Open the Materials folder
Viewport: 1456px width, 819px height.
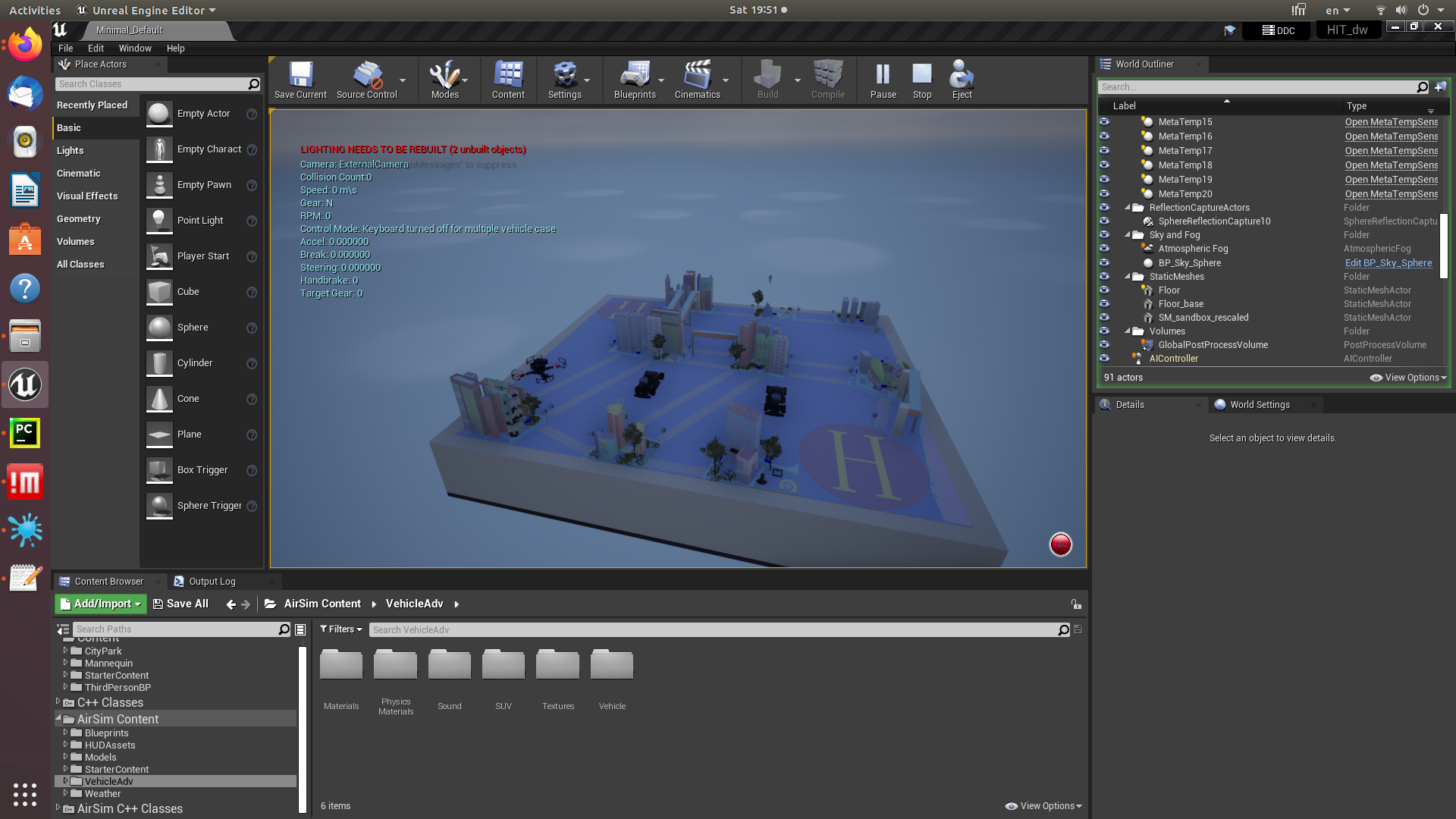tap(341, 665)
